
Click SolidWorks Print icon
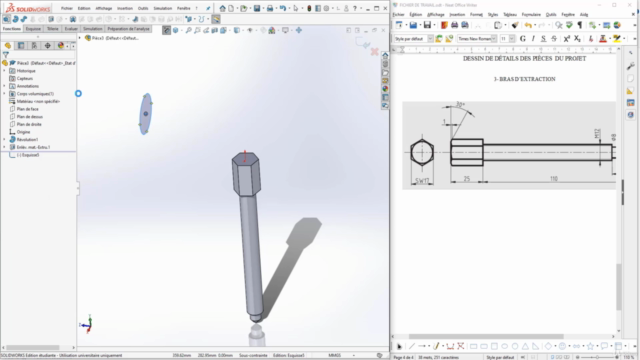point(270,8)
